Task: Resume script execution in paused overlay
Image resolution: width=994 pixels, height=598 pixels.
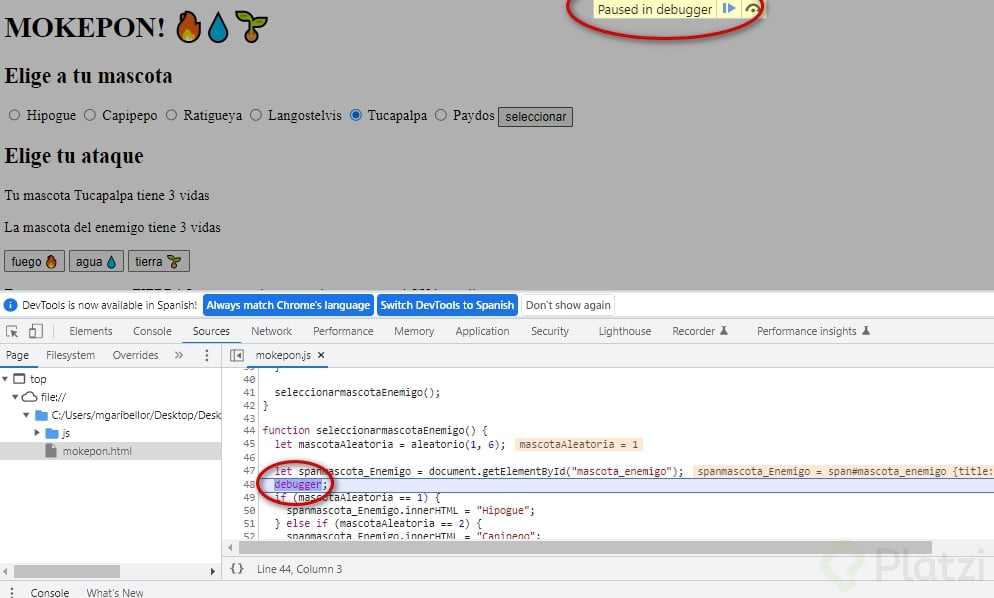Action: click(x=728, y=9)
